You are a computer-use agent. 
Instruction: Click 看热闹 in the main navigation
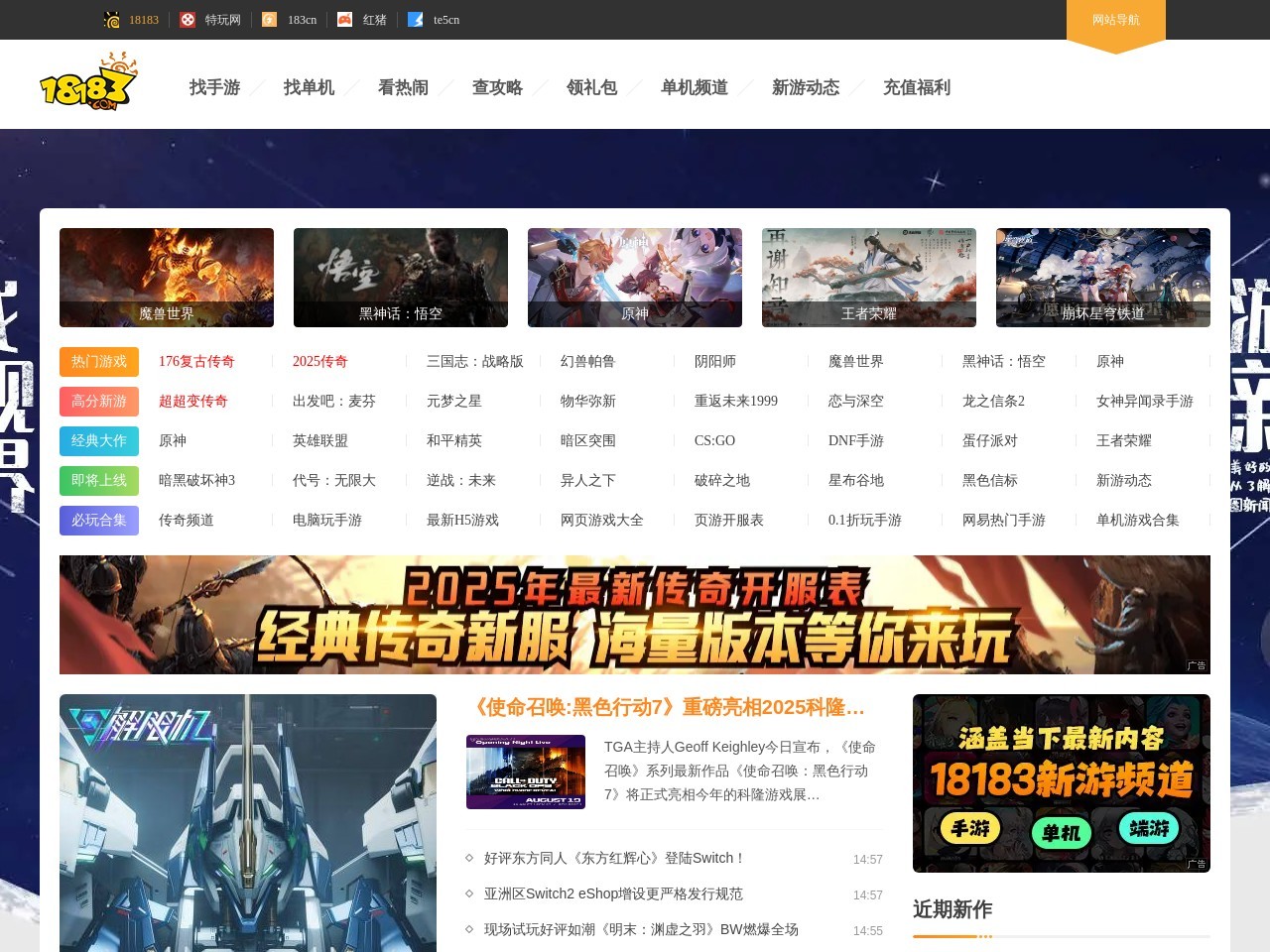click(x=401, y=87)
